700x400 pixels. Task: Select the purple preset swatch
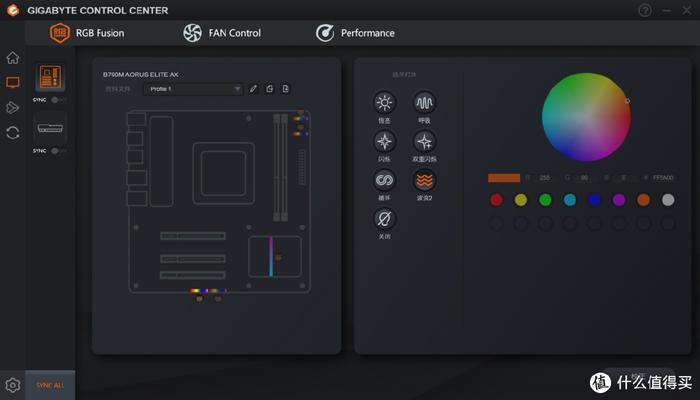[619, 200]
